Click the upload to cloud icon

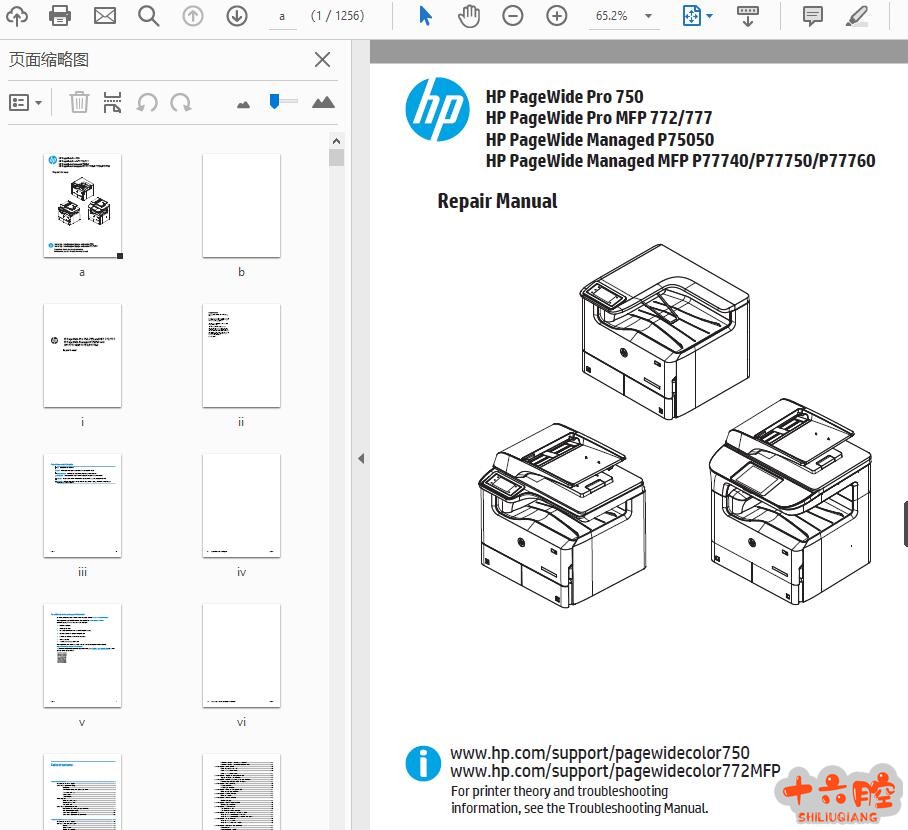point(17,16)
